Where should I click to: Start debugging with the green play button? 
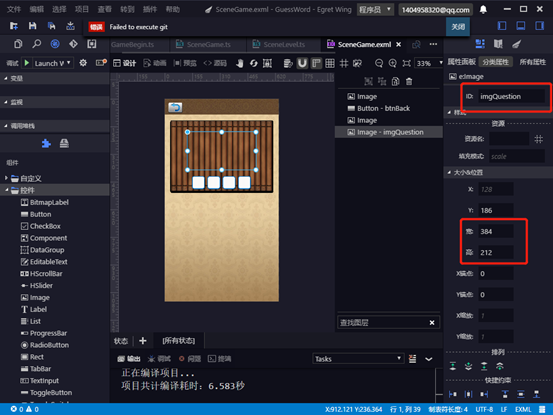(27, 63)
